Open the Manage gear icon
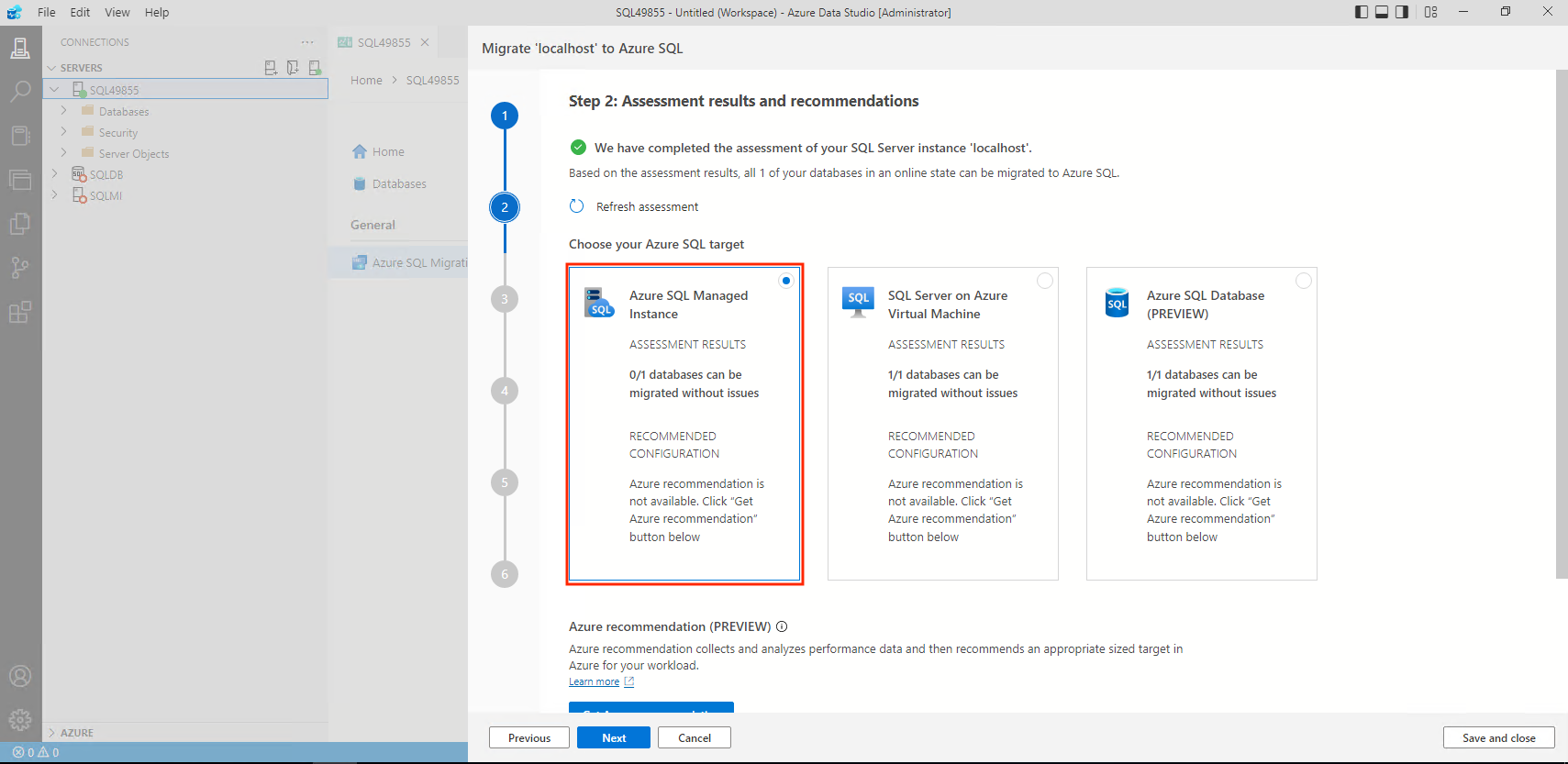 coord(20,720)
